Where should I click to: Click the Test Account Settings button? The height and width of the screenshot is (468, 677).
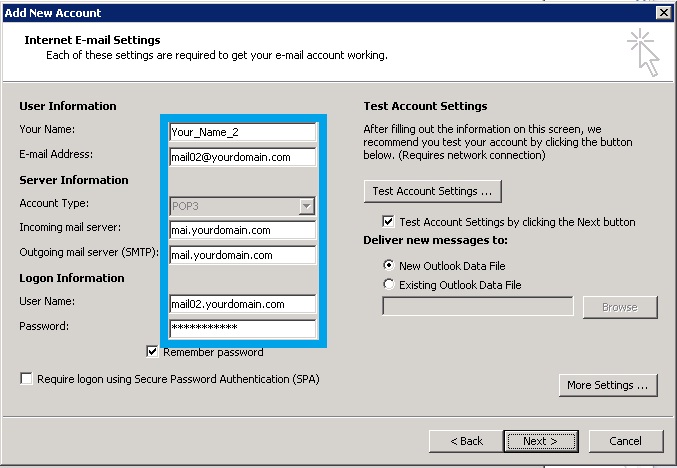[x=433, y=191]
